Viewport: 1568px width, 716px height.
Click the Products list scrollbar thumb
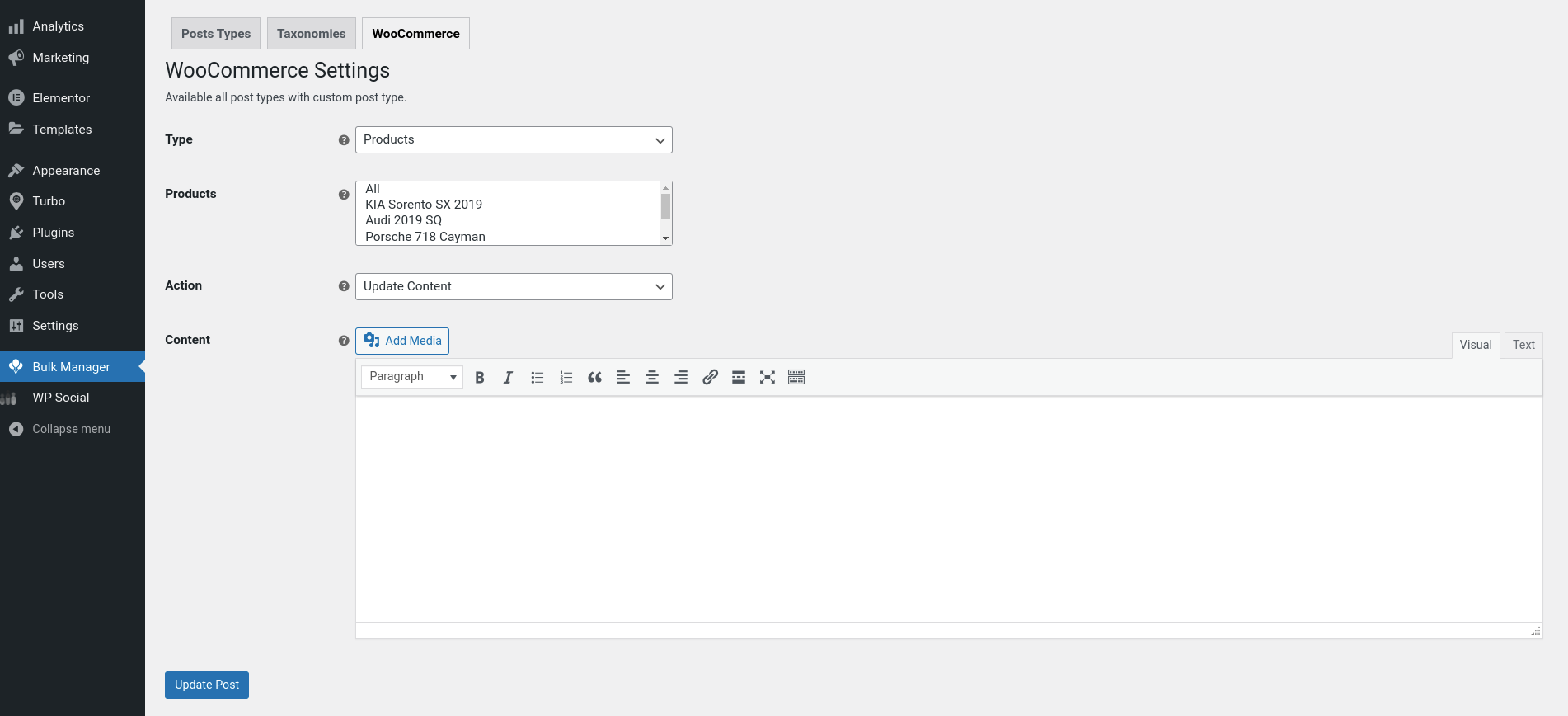pos(665,206)
